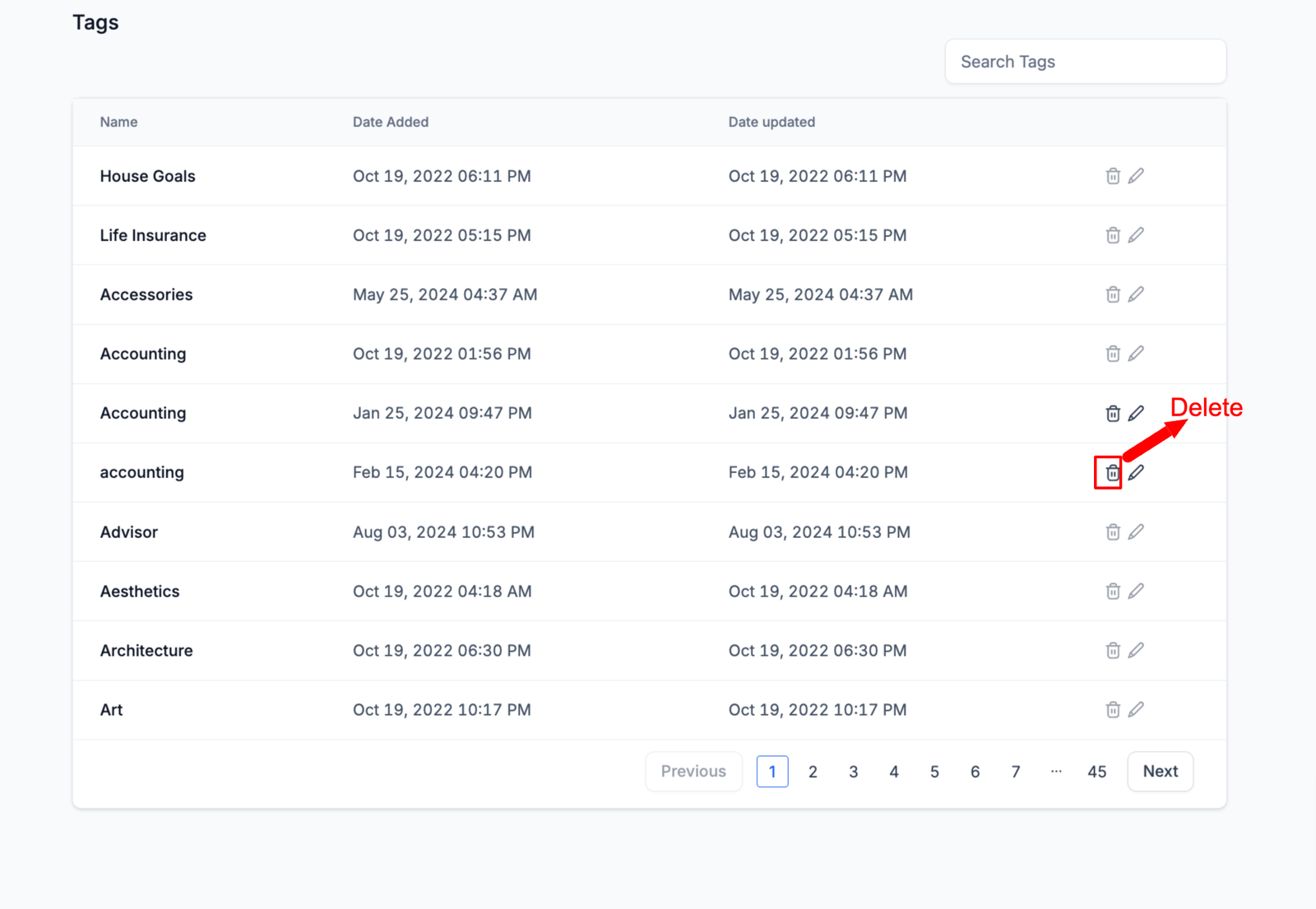
Task: Click the pagination ellipsis
Action: [x=1056, y=772]
